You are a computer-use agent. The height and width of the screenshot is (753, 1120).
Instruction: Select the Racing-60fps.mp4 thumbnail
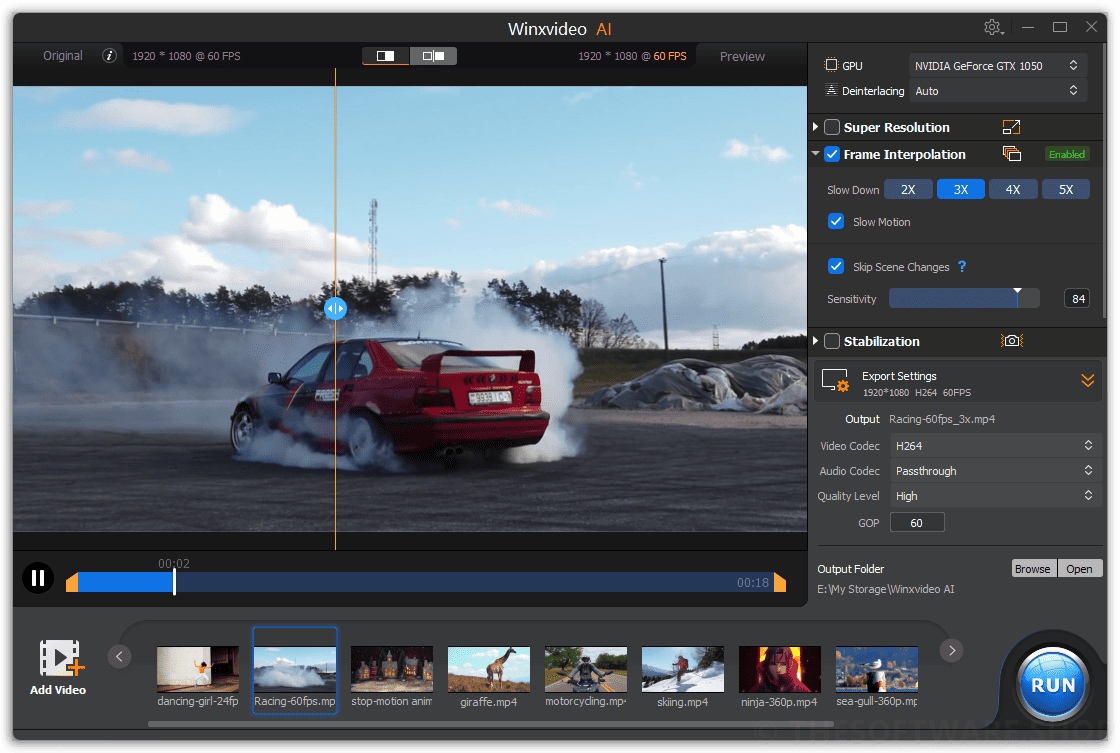(x=295, y=670)
